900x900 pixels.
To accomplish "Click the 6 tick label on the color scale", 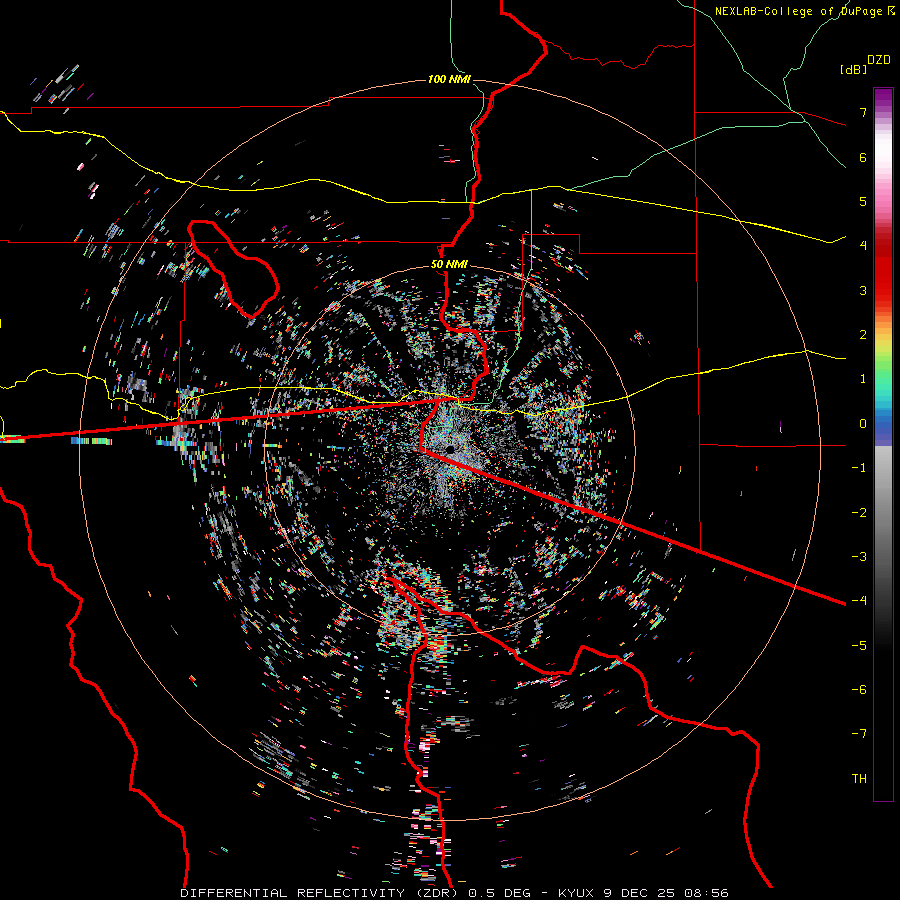I will tap(863, 157).
